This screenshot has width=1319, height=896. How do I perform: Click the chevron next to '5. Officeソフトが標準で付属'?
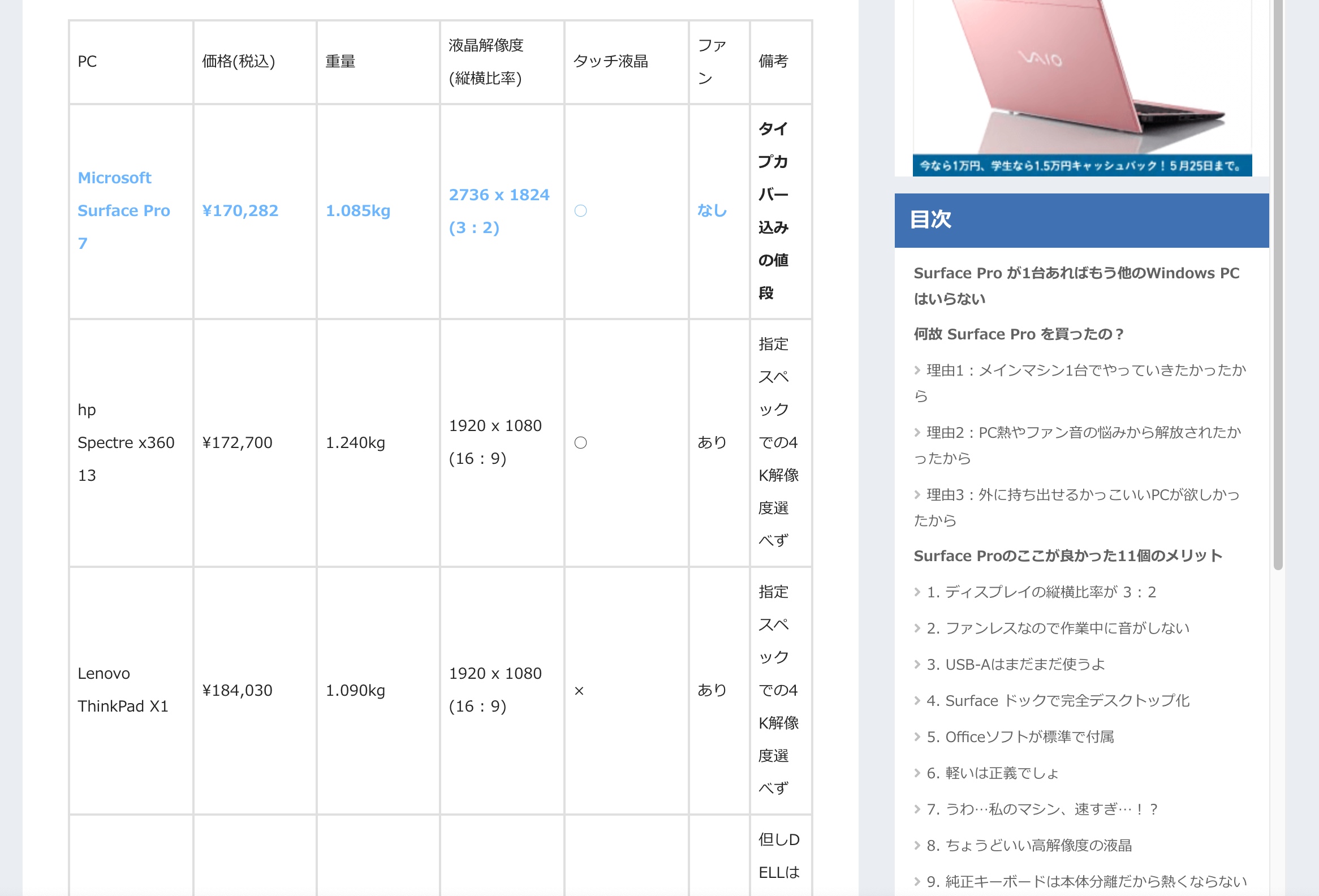pos(917,737)
